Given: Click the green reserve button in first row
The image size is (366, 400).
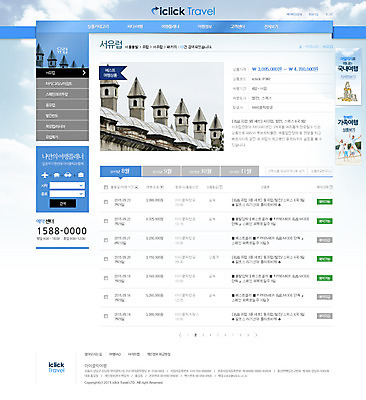Looking at the screenshot, I should click(x=324, y=202).
